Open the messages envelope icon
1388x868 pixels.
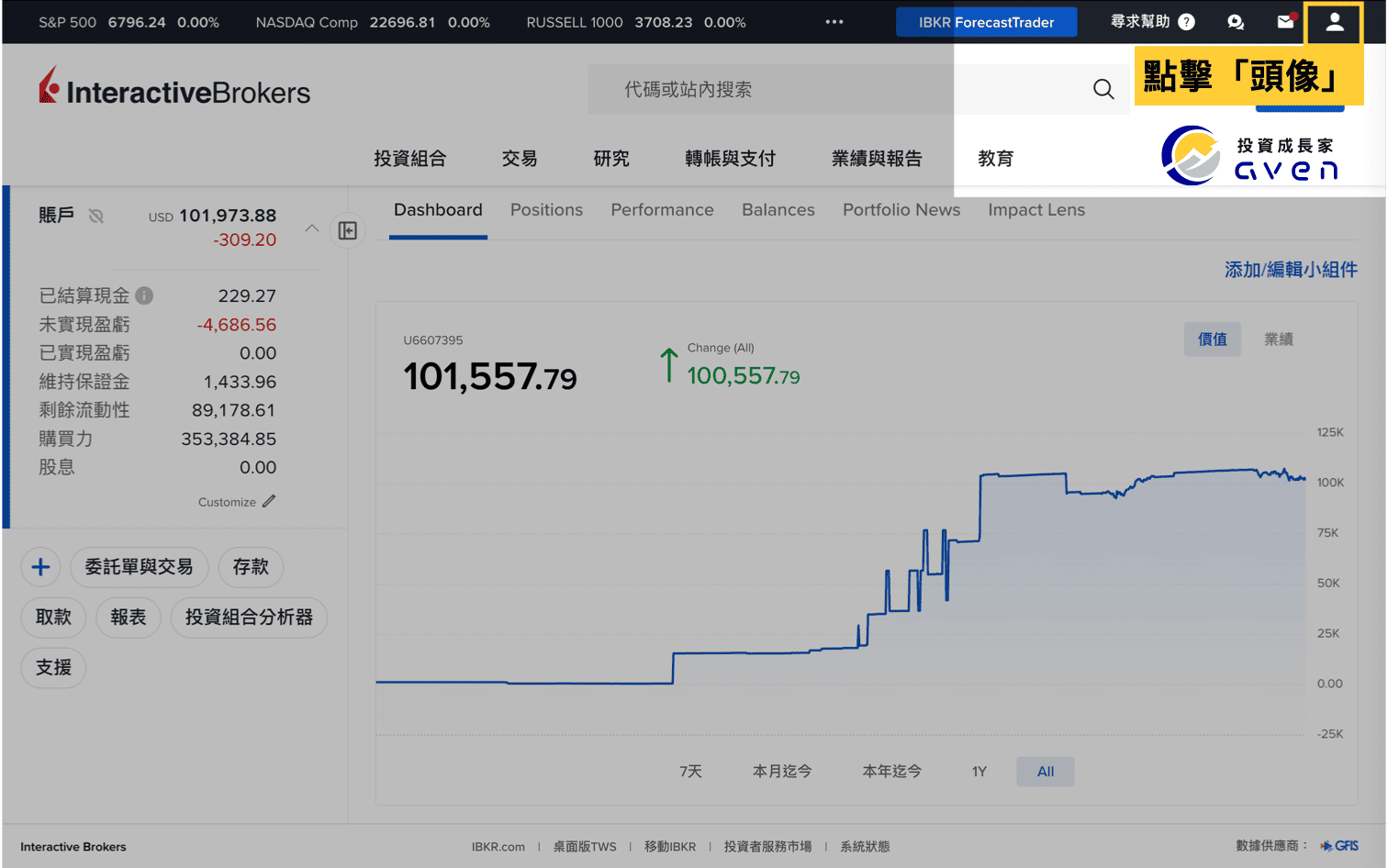coord(1285,22)
